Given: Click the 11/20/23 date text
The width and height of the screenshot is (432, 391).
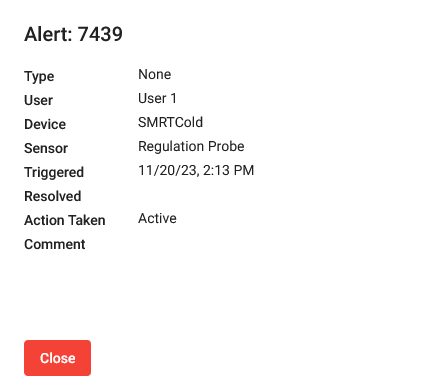Looking at the screenshot, I should coord(168,170).
